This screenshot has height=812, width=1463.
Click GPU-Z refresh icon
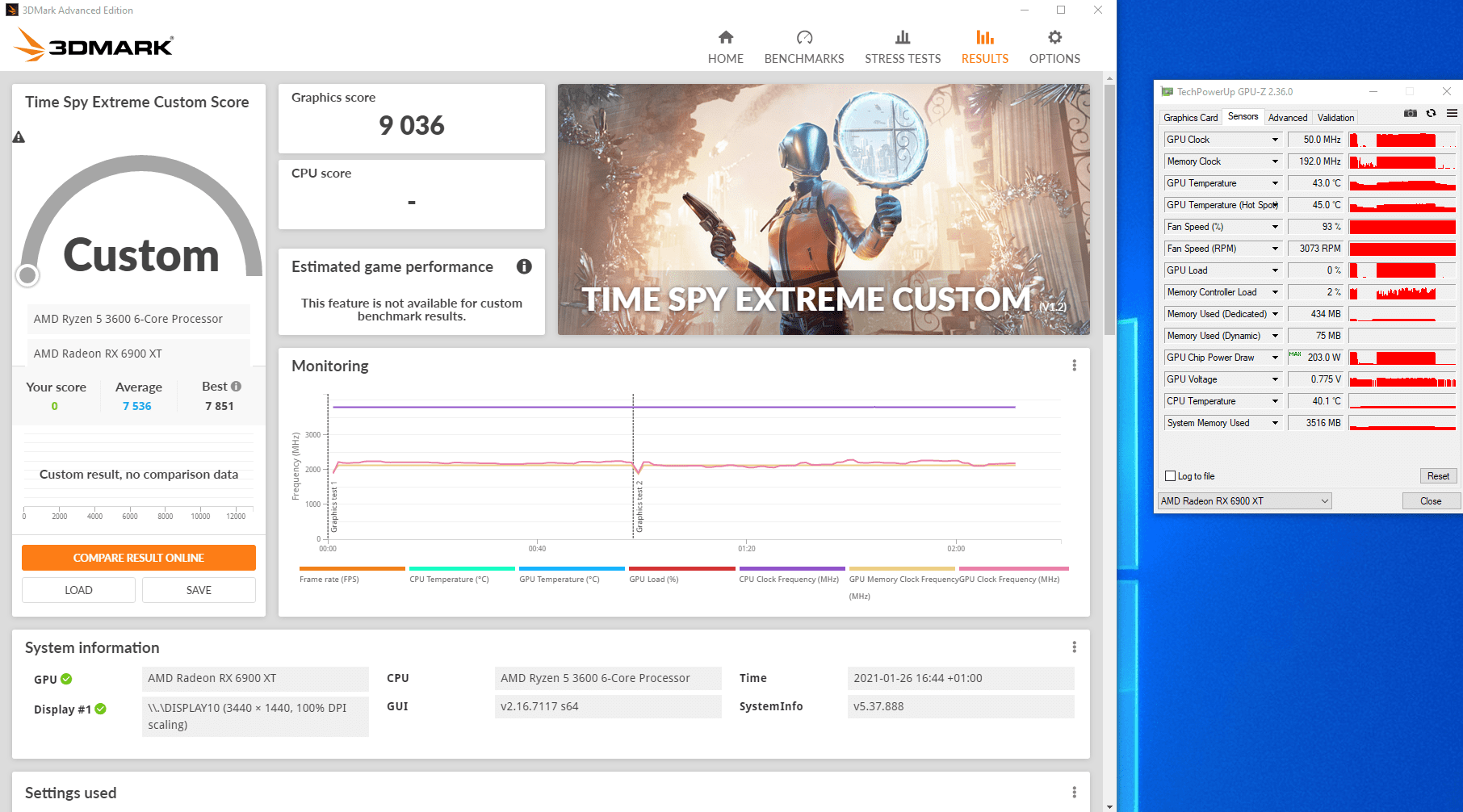[1431, 114]
